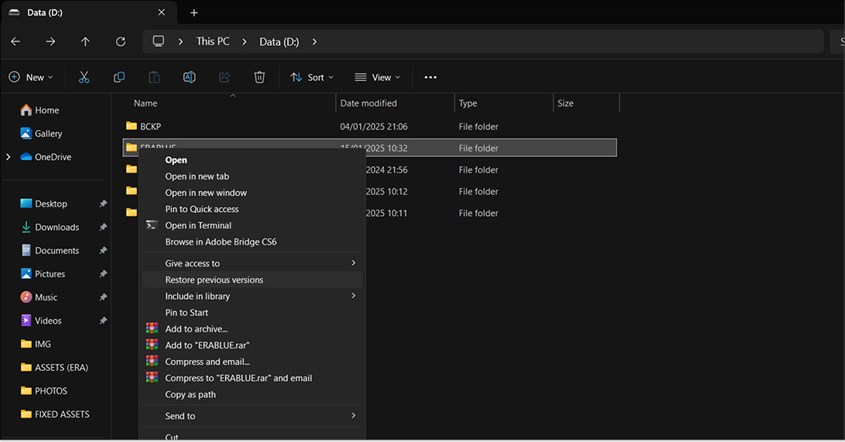Open the New dropdown menu

(31, 77)
